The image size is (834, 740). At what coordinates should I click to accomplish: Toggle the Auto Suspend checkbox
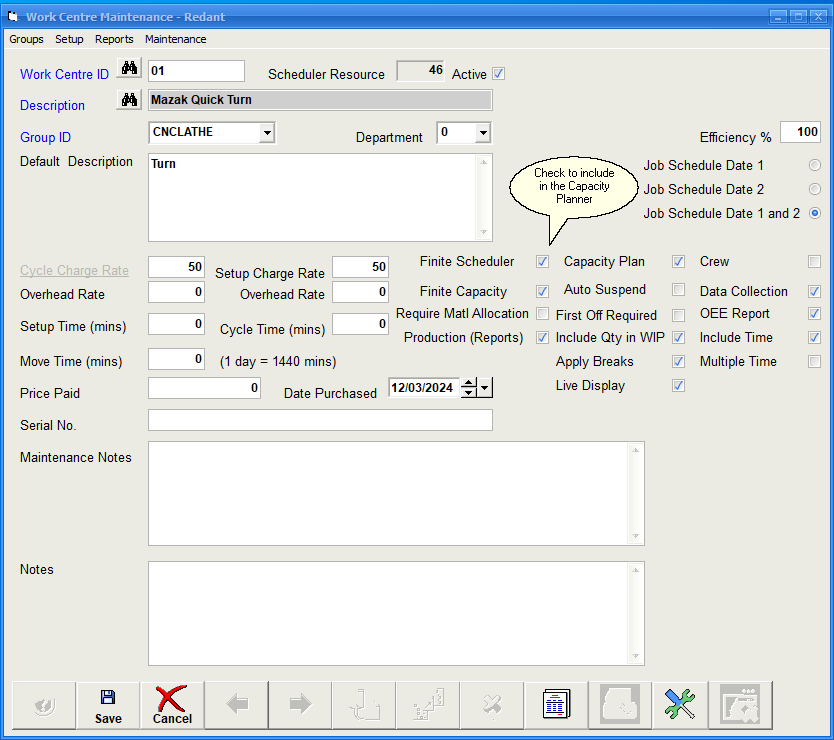(678, 290)
